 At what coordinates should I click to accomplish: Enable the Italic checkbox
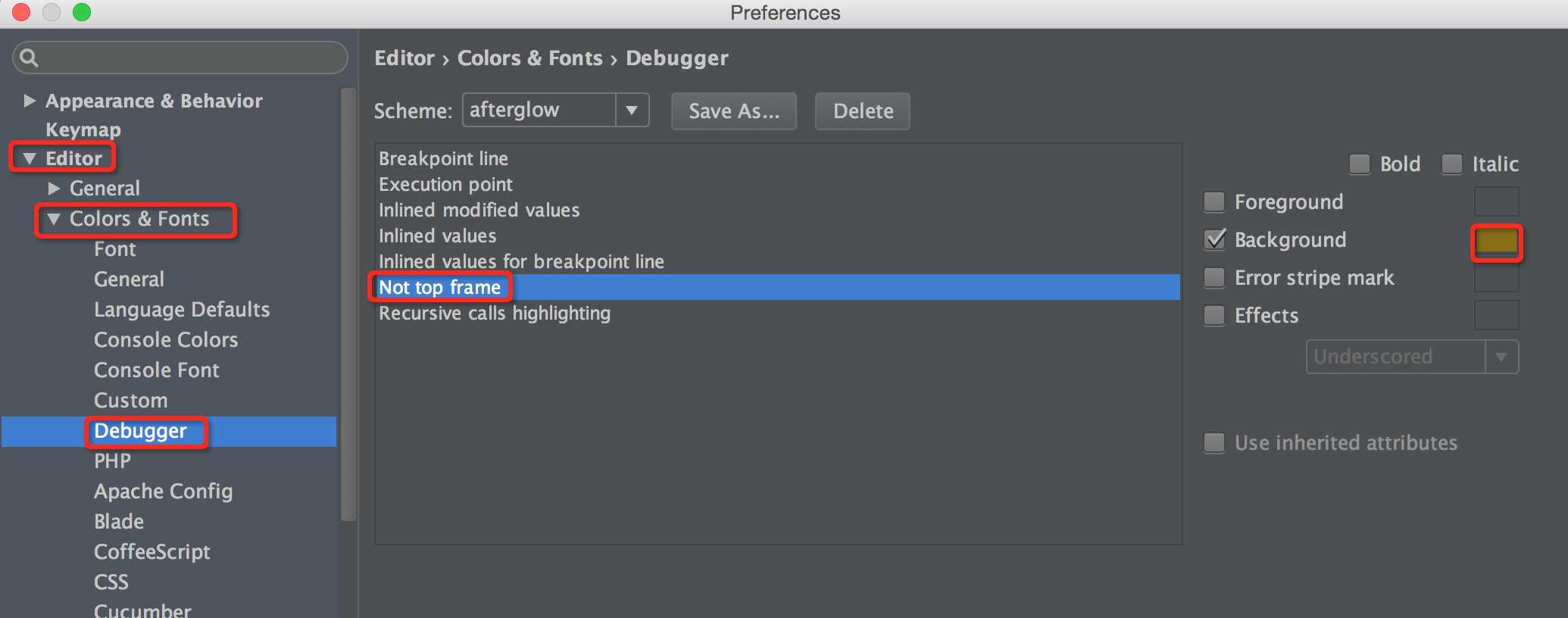point(1451,164)
